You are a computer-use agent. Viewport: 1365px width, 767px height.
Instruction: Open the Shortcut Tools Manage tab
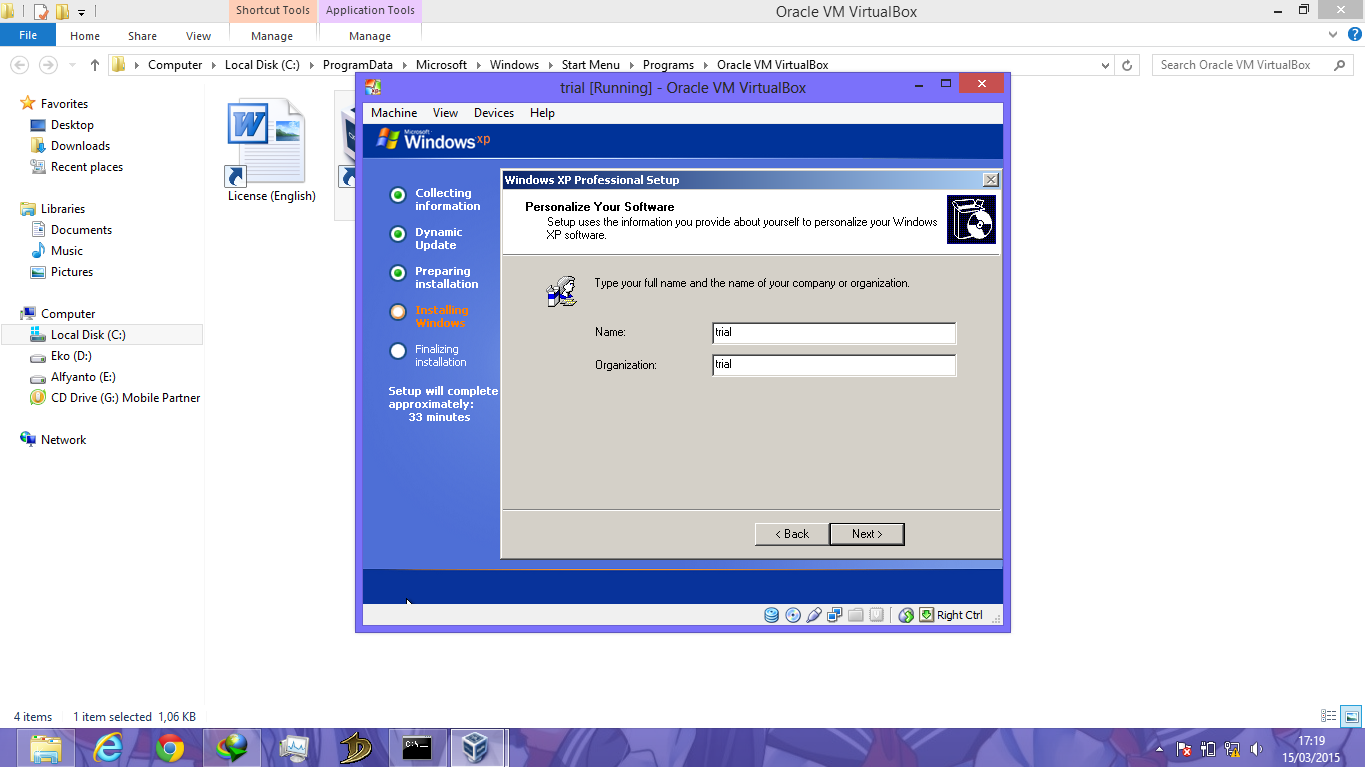(x=272, y=36)
